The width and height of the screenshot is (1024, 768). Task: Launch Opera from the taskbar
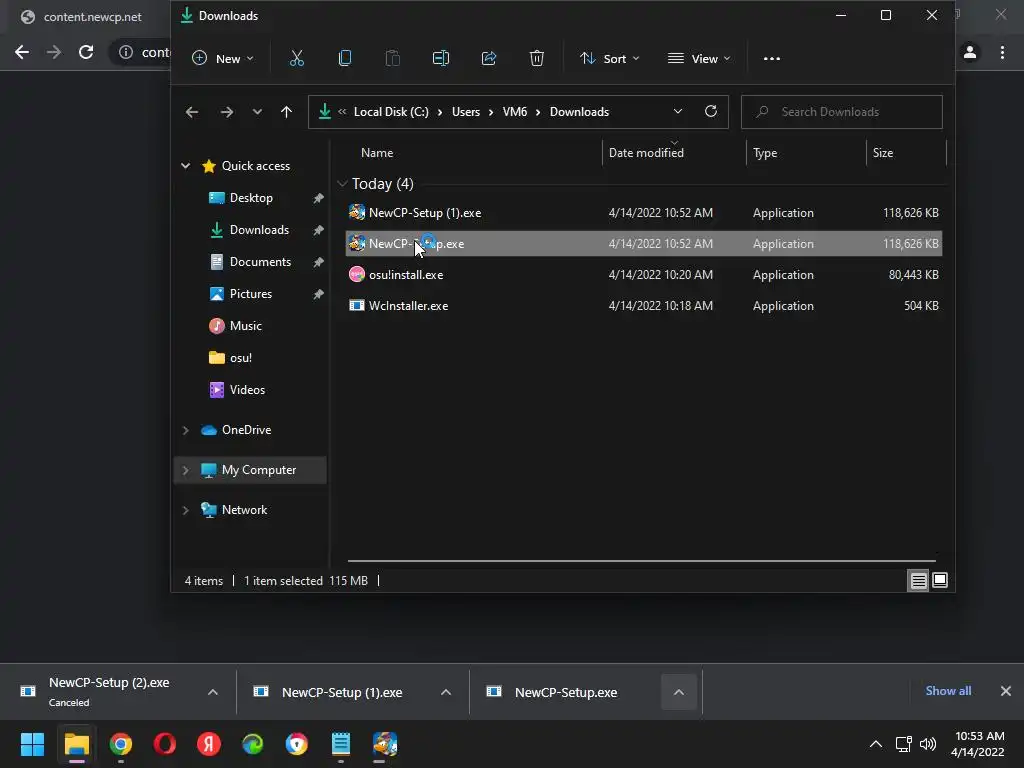(x=165, y=744)
